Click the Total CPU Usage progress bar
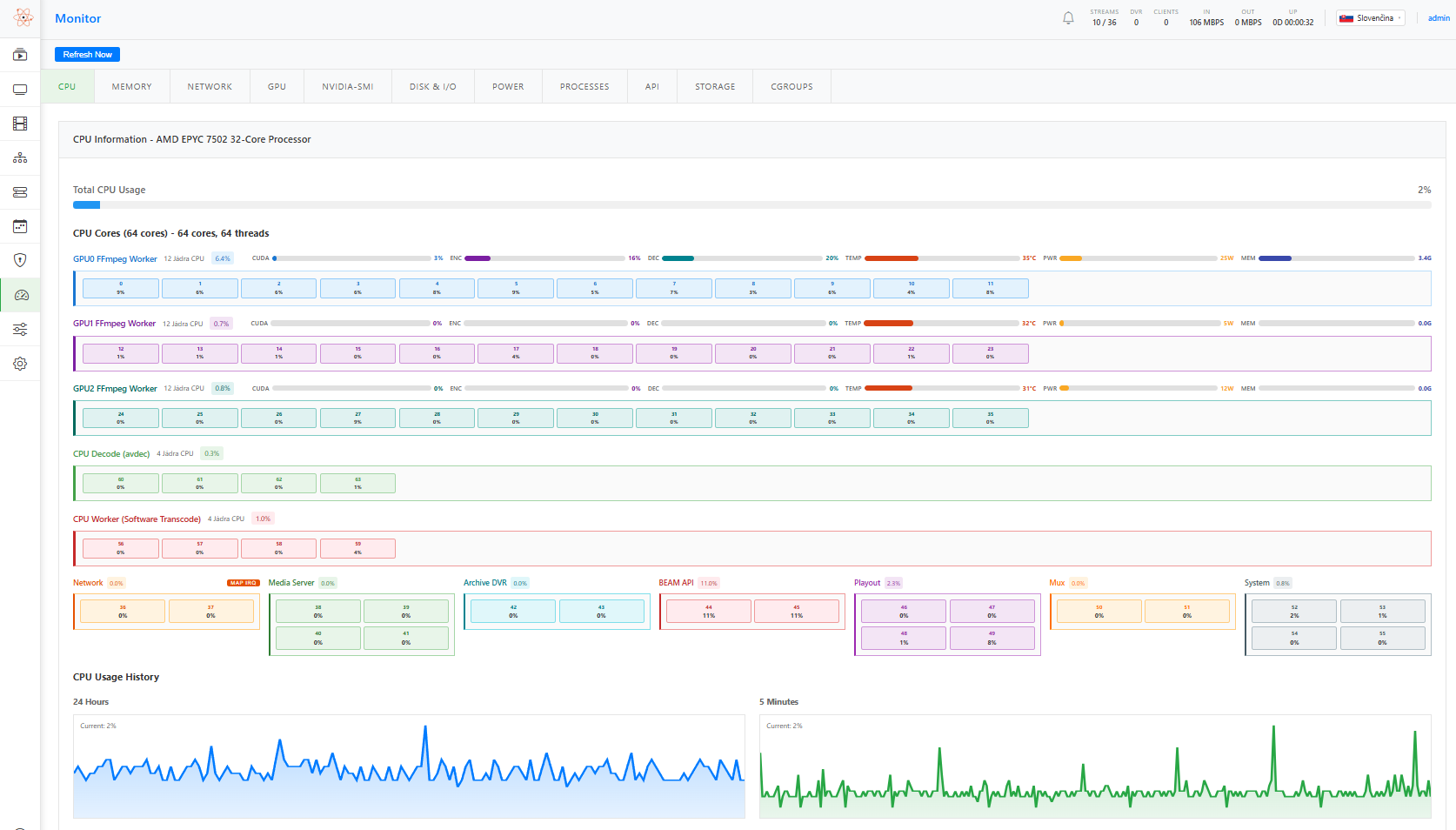The image size is (1456, 830). [x=751, y=205]
